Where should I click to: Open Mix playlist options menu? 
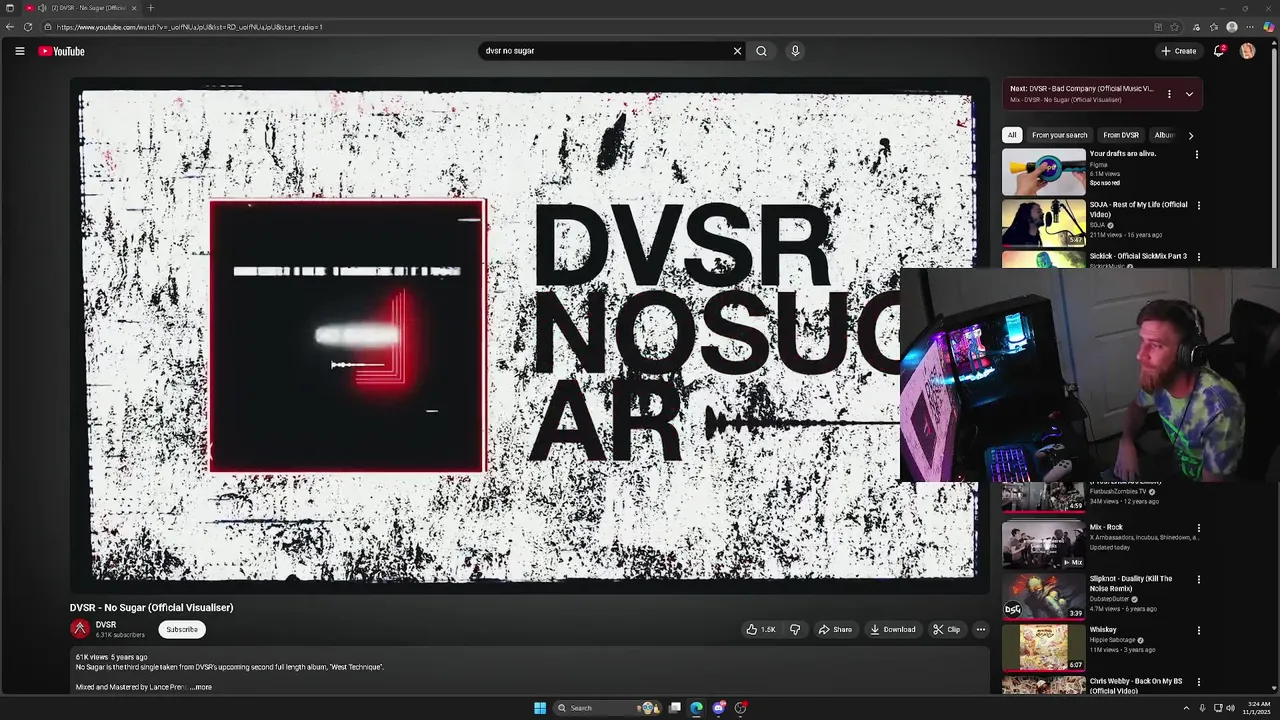tap(1169, 94)
